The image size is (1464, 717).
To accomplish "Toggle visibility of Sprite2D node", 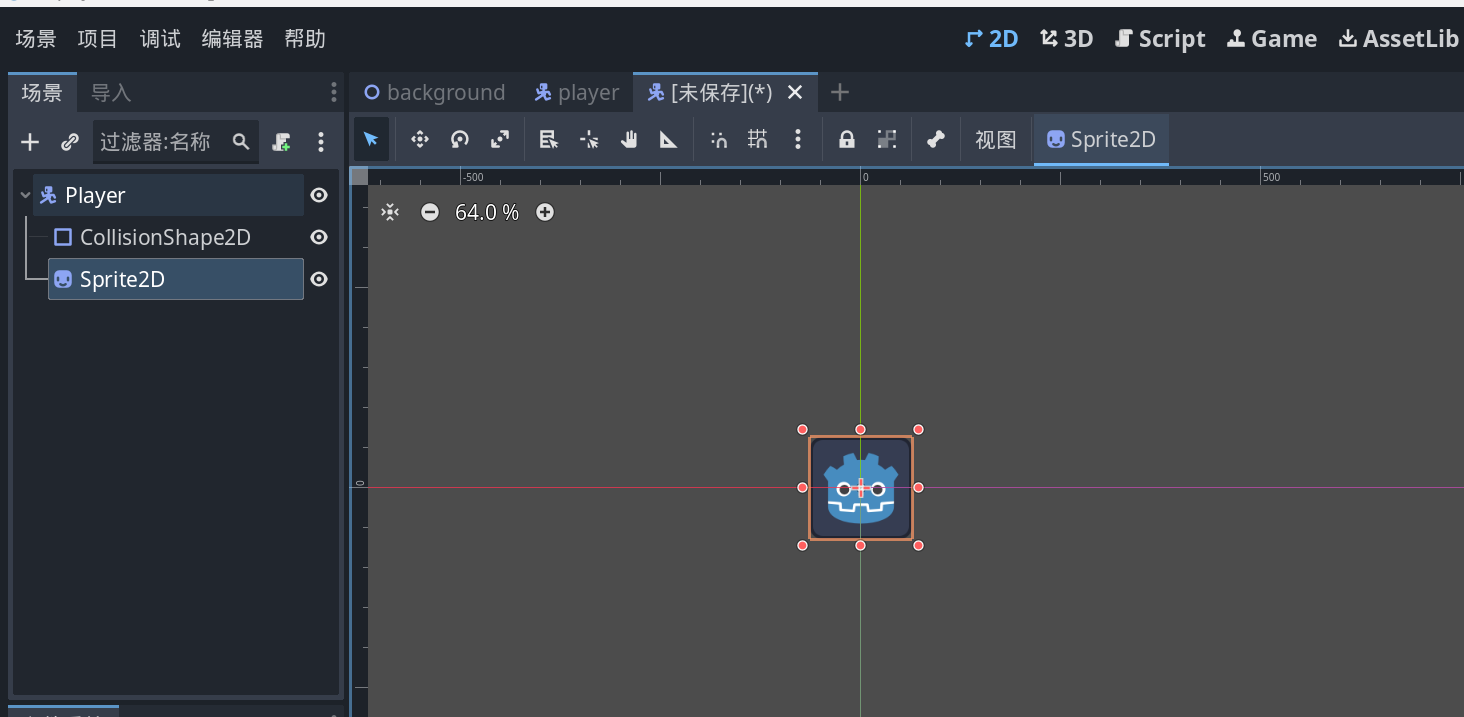I will [319, 279].
